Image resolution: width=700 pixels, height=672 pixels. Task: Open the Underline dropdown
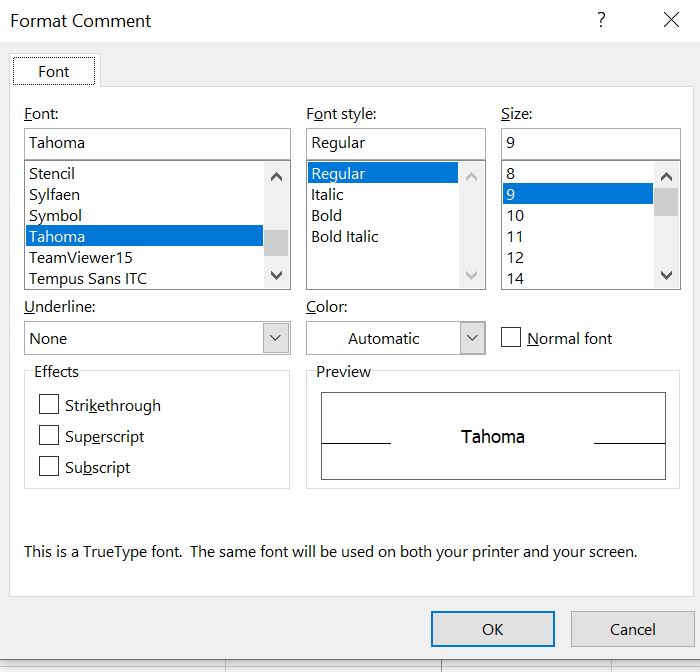click(x=276, y=338)
